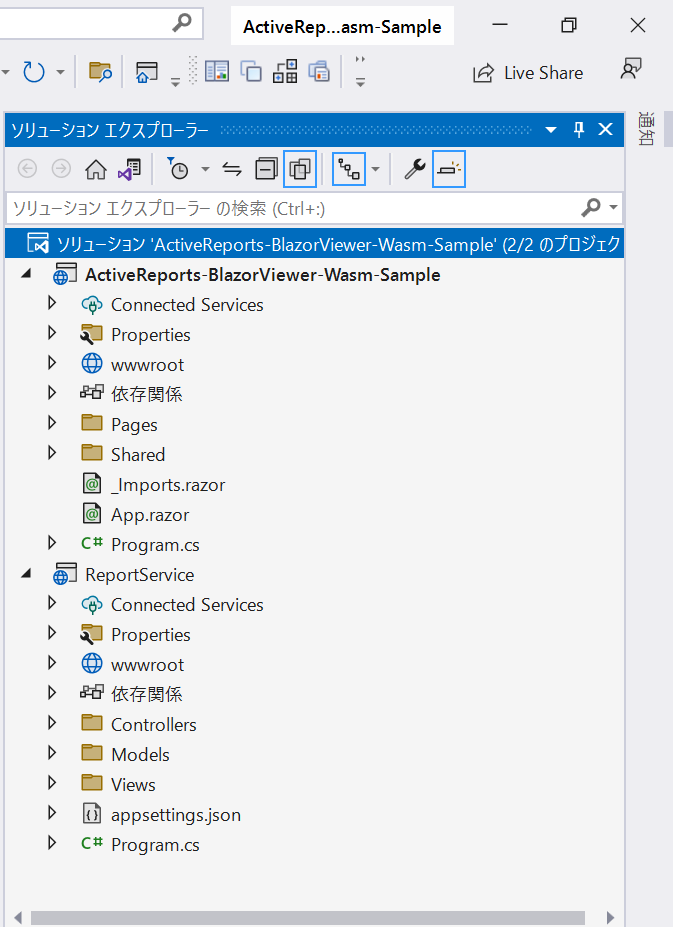The height and width of the screenshot is (927, 673).
Task: Open the vertical 通知 notifications tab
Action: click(646, 128)
